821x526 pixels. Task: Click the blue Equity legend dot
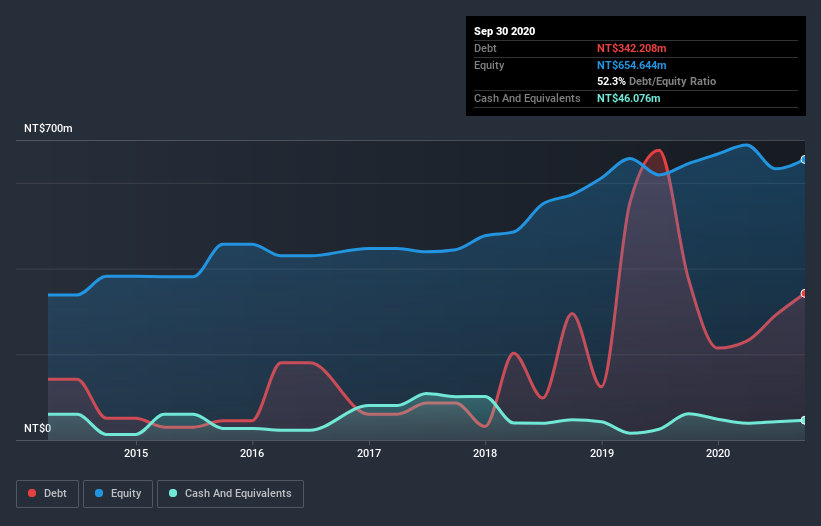tap(99, 493)
